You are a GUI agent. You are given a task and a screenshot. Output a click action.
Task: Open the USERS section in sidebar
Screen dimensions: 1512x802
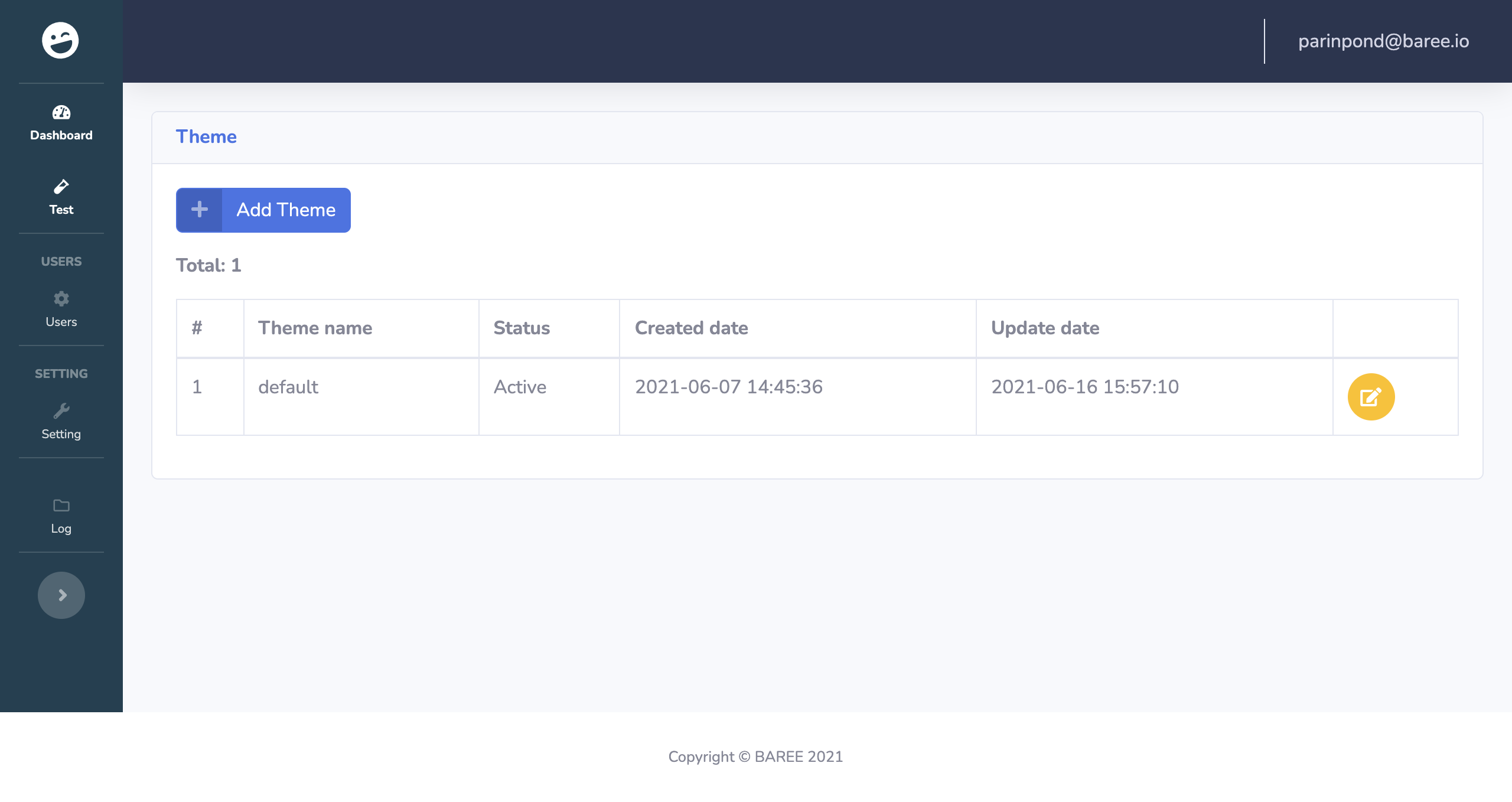pyautogui.click(x=61, y=261)
